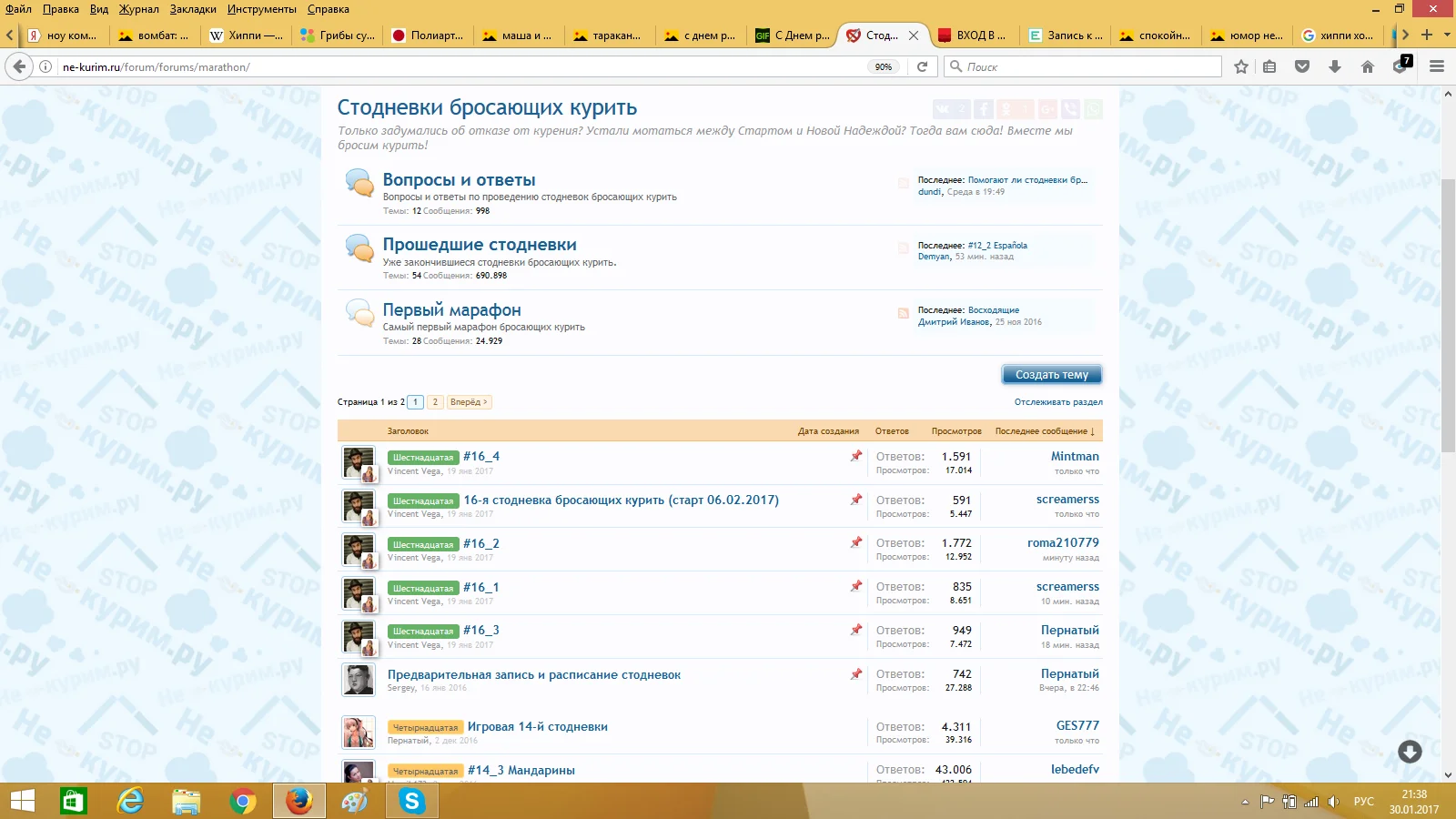Click the Firefox home icon
The image size is (1456, 819).
1367,66
